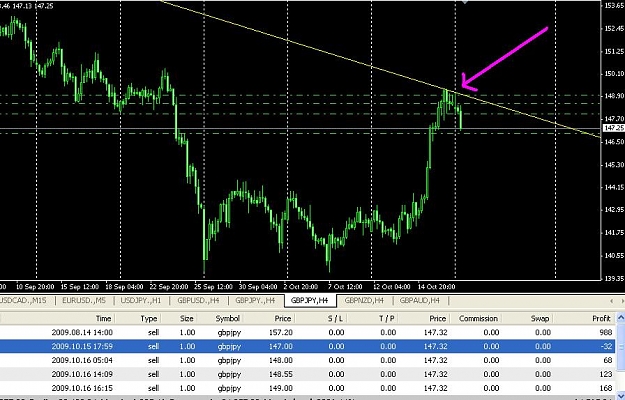Viewport: 625px width, 400px height.
Task: Click the 148.00 open price cell
Action: (x=282, y=360)
